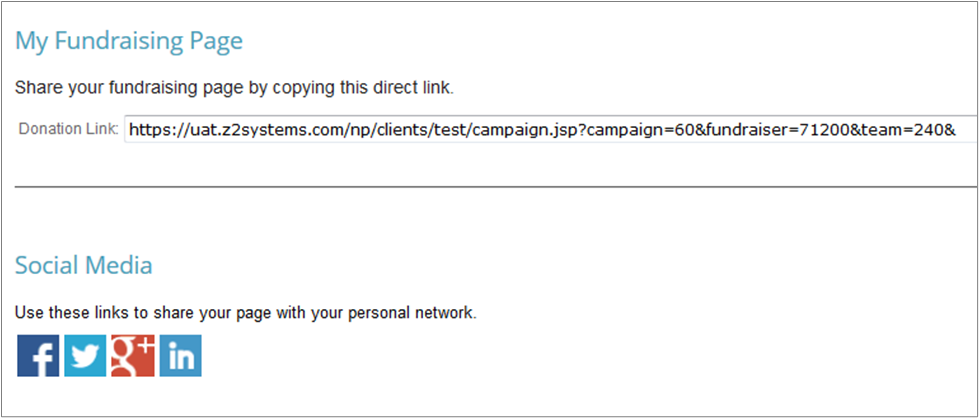
Task: Click the 'Social Media' section heading
Action: click(x=84, y=265)
